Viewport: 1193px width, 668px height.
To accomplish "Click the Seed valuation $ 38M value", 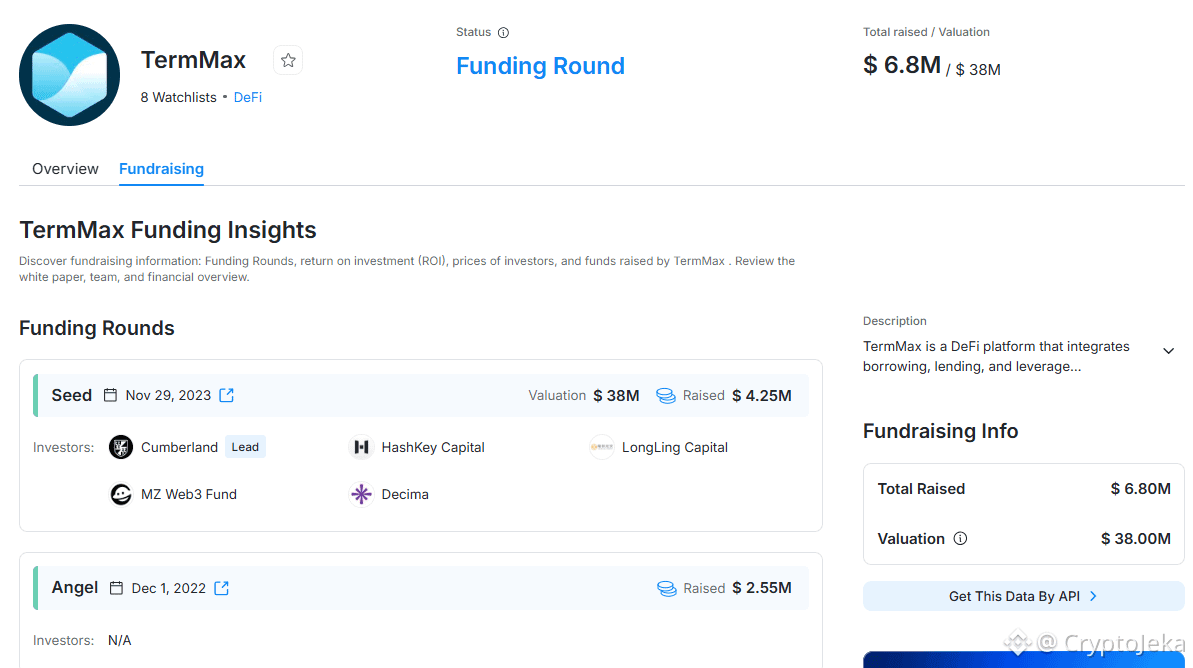I will click(x=616, y=396).
